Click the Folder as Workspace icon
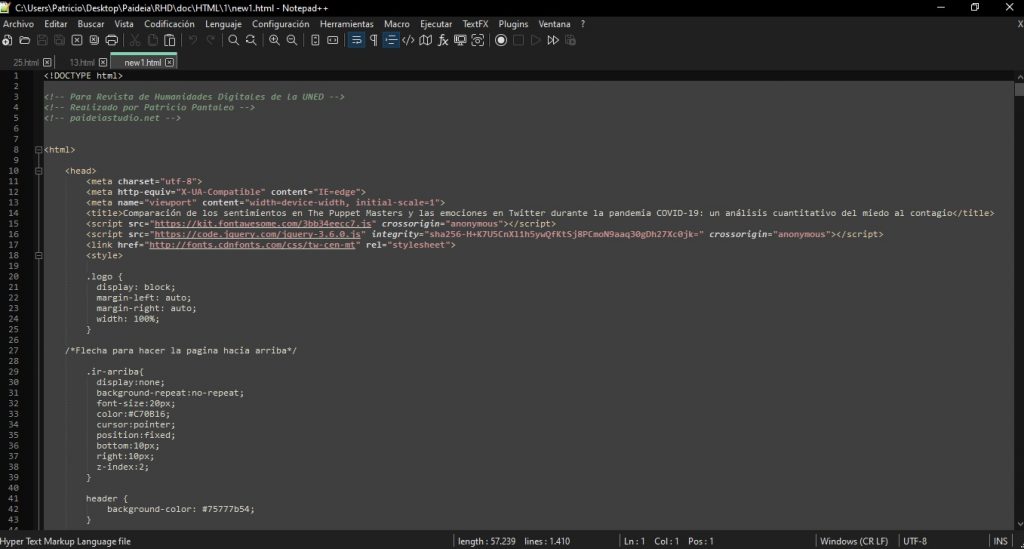Viewport: 1024px width, 549px height. coord(460,40)
